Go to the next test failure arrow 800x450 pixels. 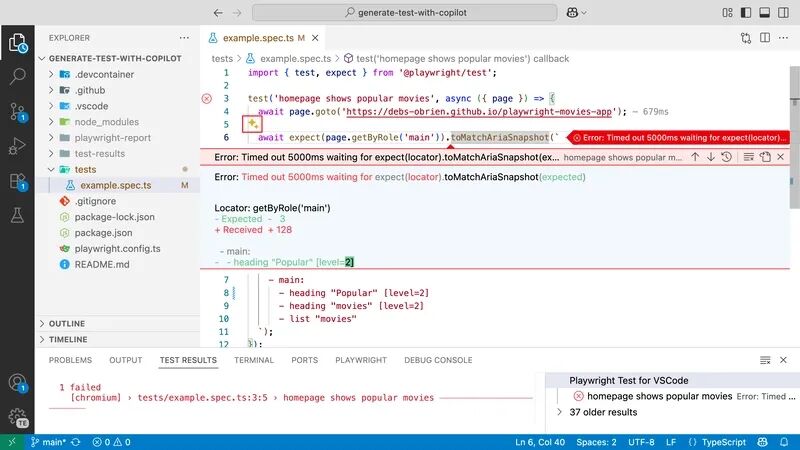[711, 157]
